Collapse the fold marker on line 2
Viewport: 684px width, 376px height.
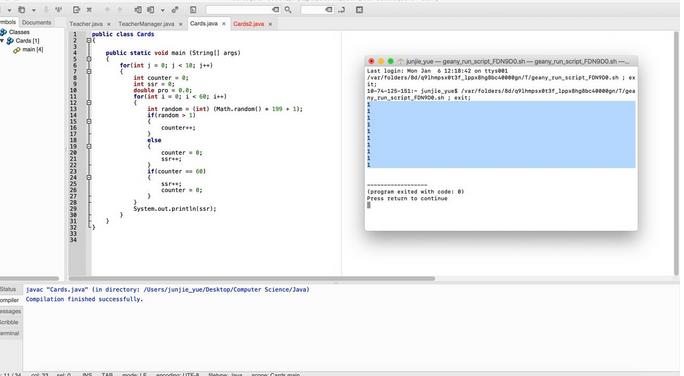(89, 40)
